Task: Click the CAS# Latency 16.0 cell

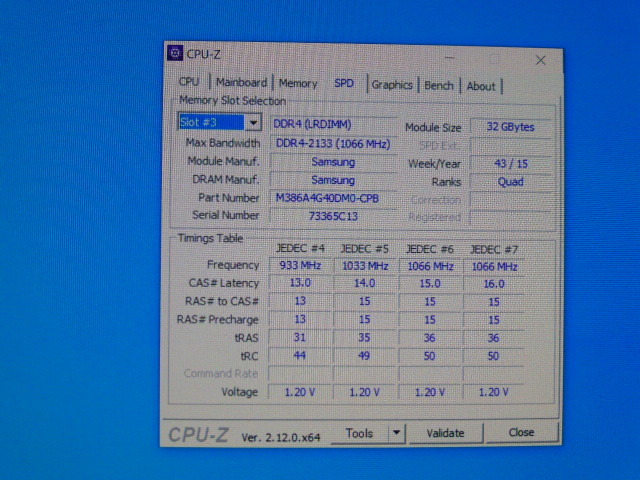Action: (x=494, y=284)
